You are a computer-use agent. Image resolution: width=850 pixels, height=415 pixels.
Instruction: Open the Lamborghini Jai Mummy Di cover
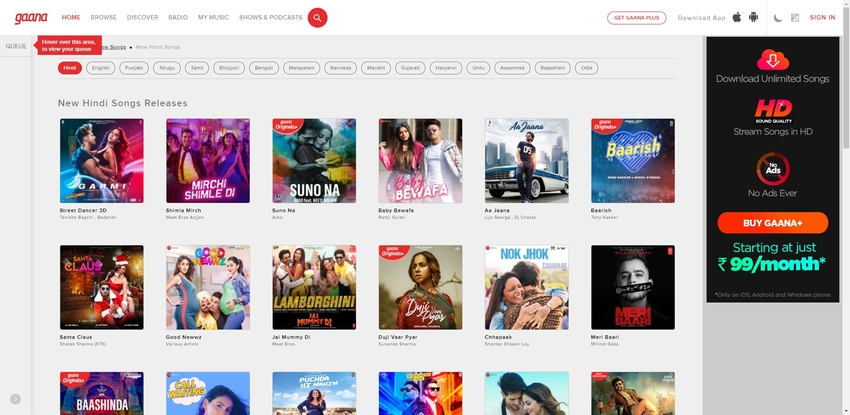314,287
